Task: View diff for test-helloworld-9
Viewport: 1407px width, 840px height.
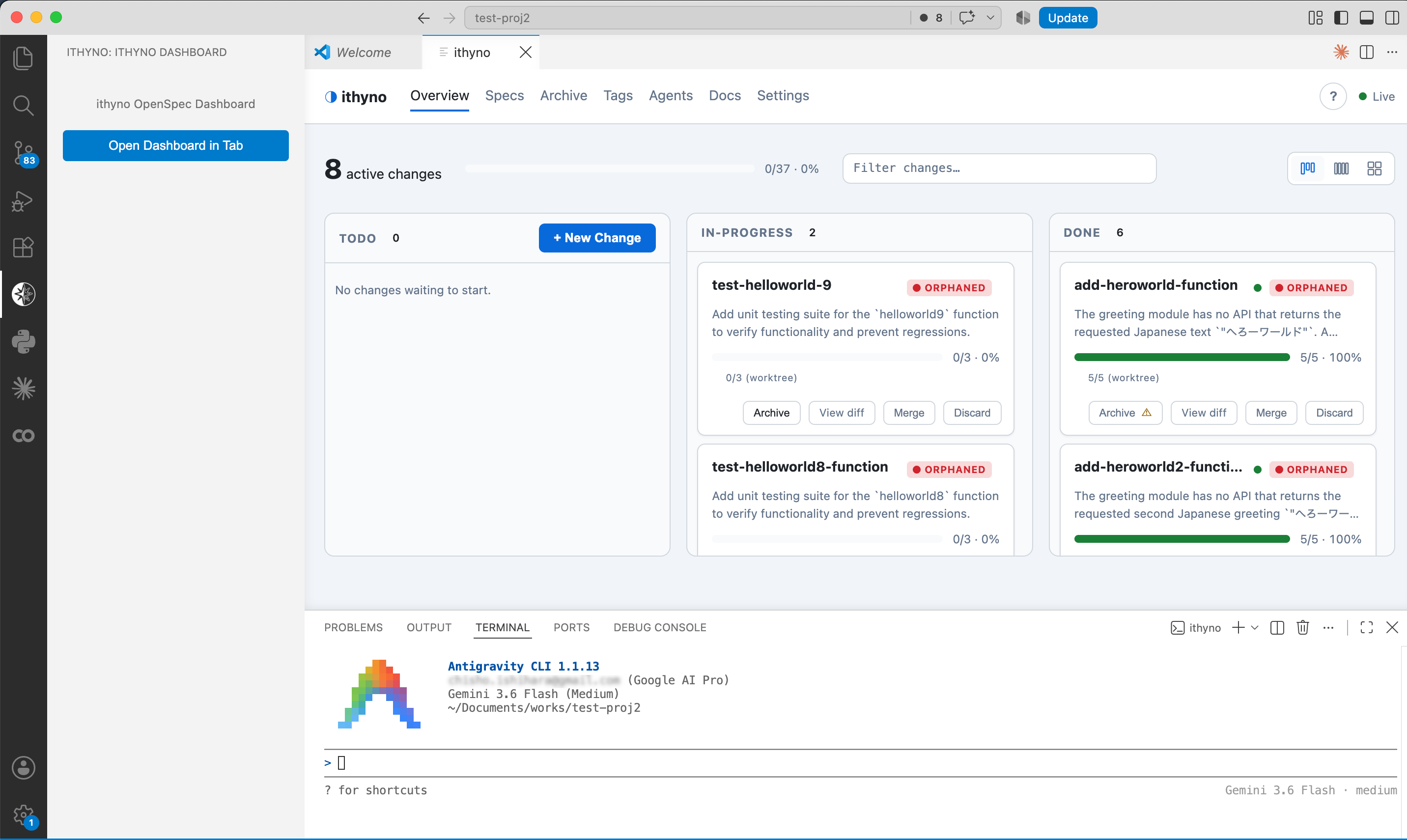Action: tap(841, 413)
